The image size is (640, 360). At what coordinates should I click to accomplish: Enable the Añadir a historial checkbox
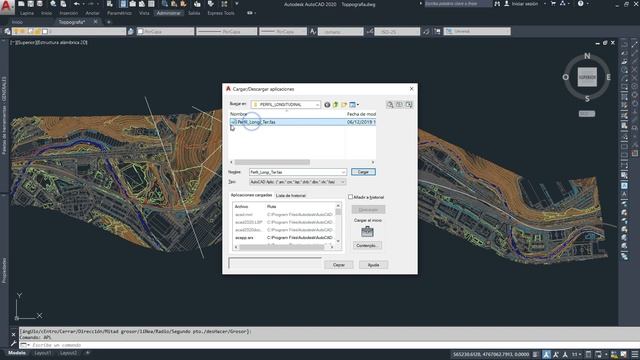350,197
